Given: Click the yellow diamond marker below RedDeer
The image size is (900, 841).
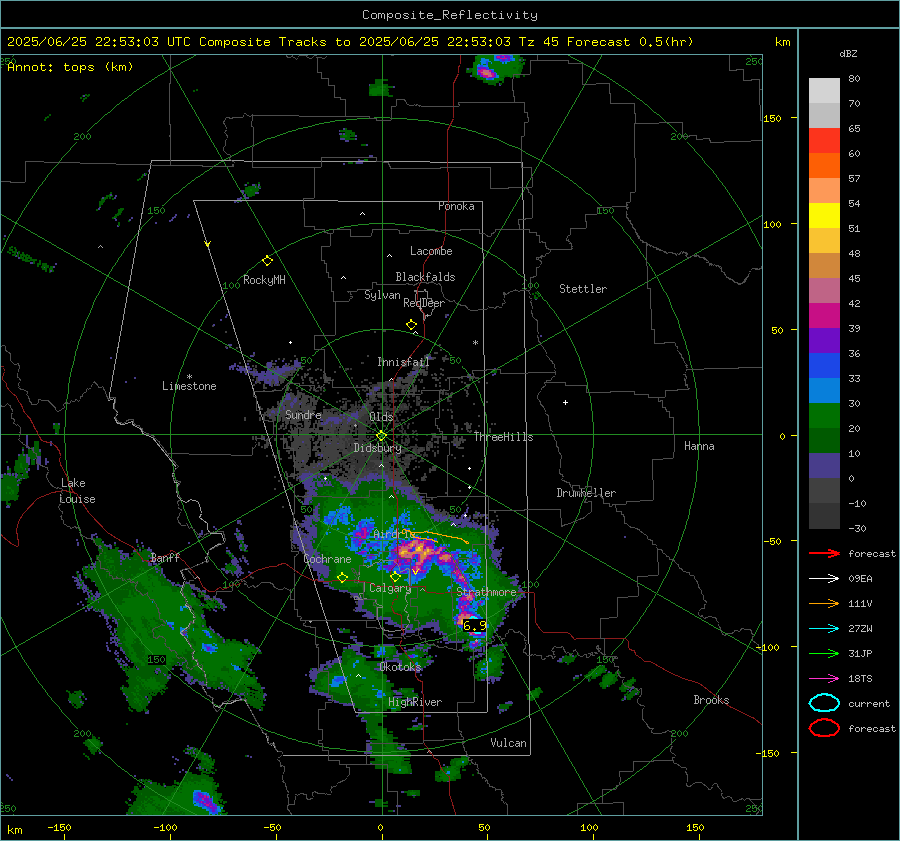Looking at the screenshot, I should coord(411,325).
